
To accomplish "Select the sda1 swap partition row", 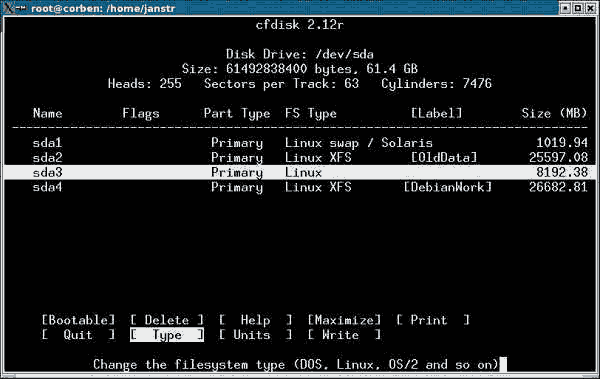I will [x=300, y=143].
